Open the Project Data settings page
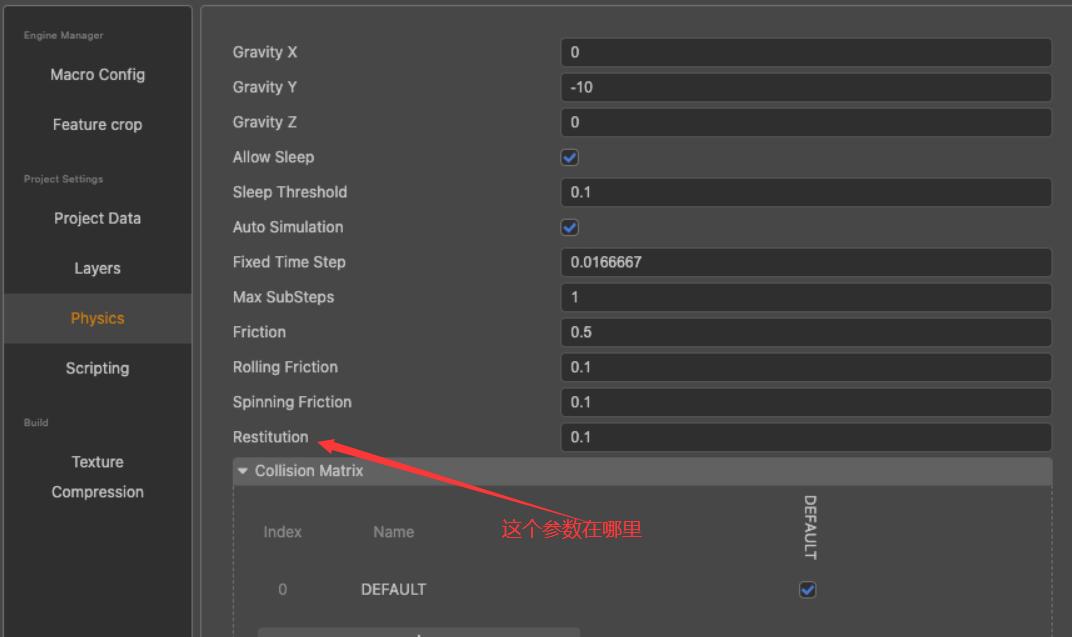Viewport: 1072px width, 637px height. [x=97, y=218]
